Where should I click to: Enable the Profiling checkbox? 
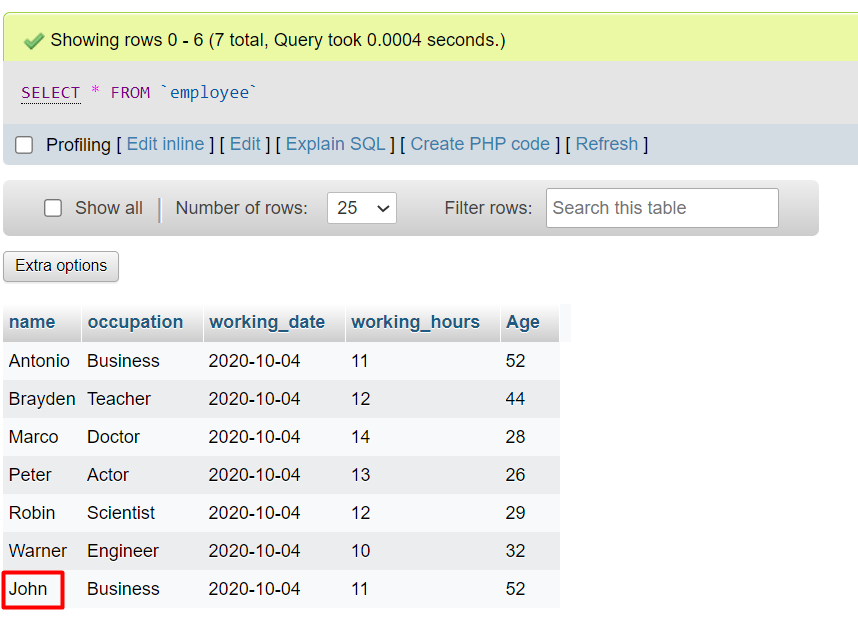pos(24,145)
